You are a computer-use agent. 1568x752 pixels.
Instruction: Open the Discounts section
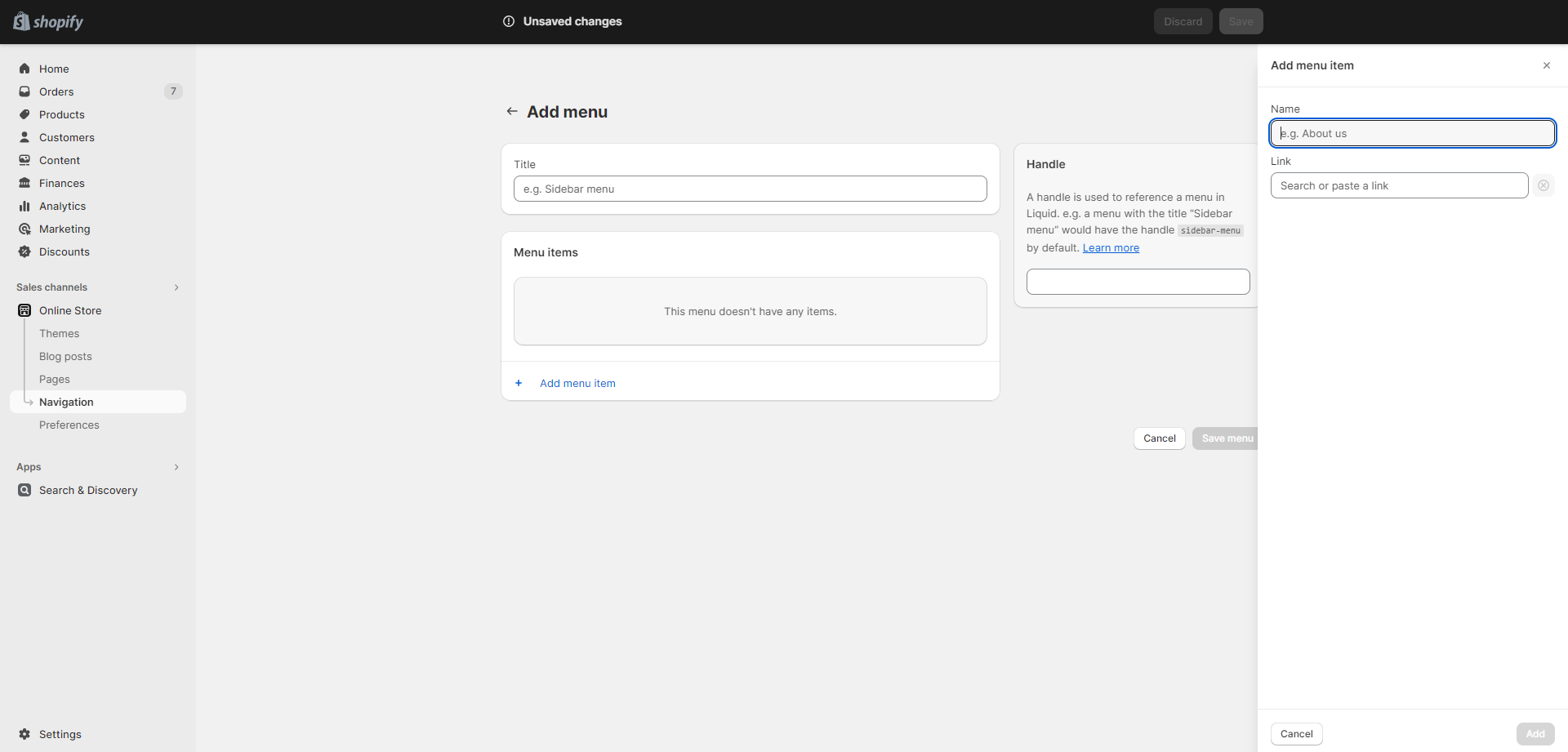tap(65, 251)
